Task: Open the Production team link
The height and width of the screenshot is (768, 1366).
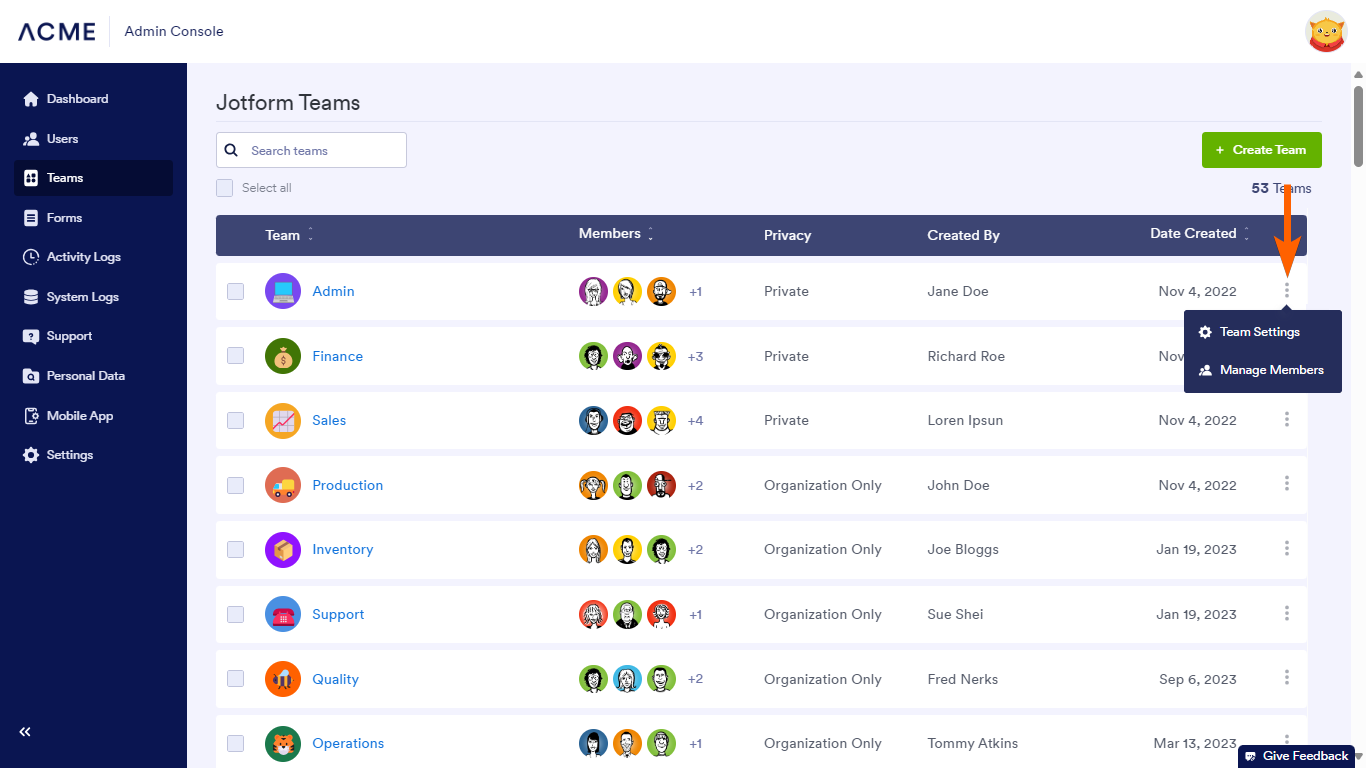Action: click(347, 485)
